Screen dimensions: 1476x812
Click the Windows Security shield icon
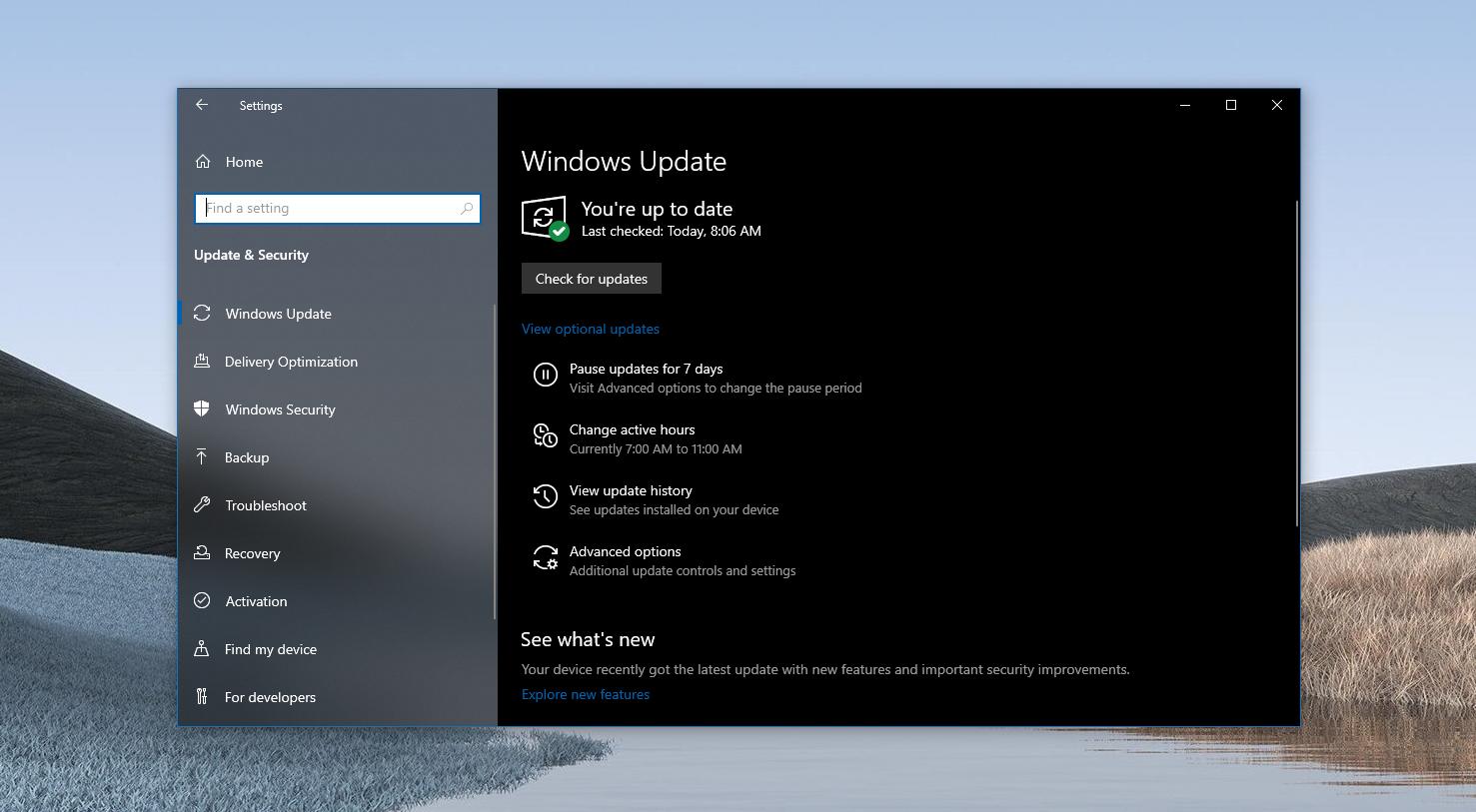click(202, 408)
